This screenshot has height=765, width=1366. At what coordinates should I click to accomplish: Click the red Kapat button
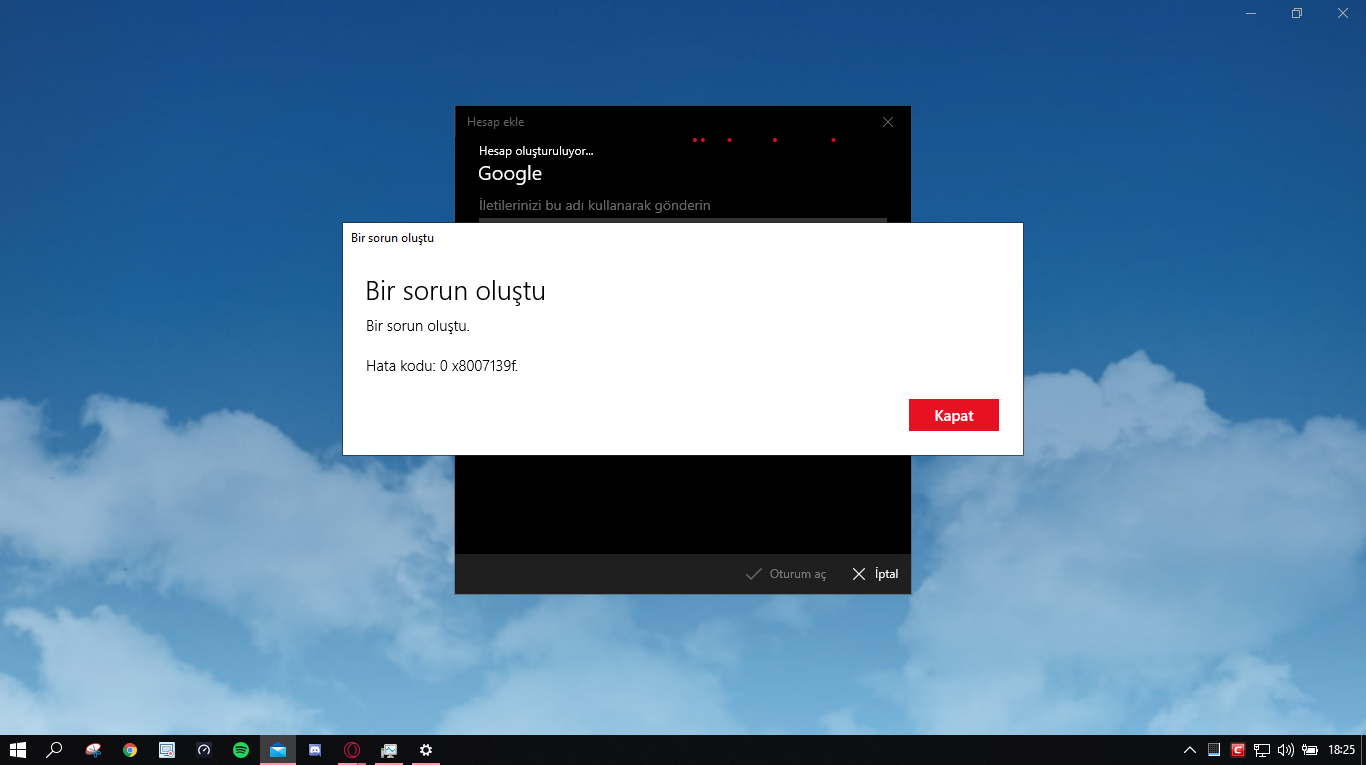pyautogui.click(x=953, y=415)
